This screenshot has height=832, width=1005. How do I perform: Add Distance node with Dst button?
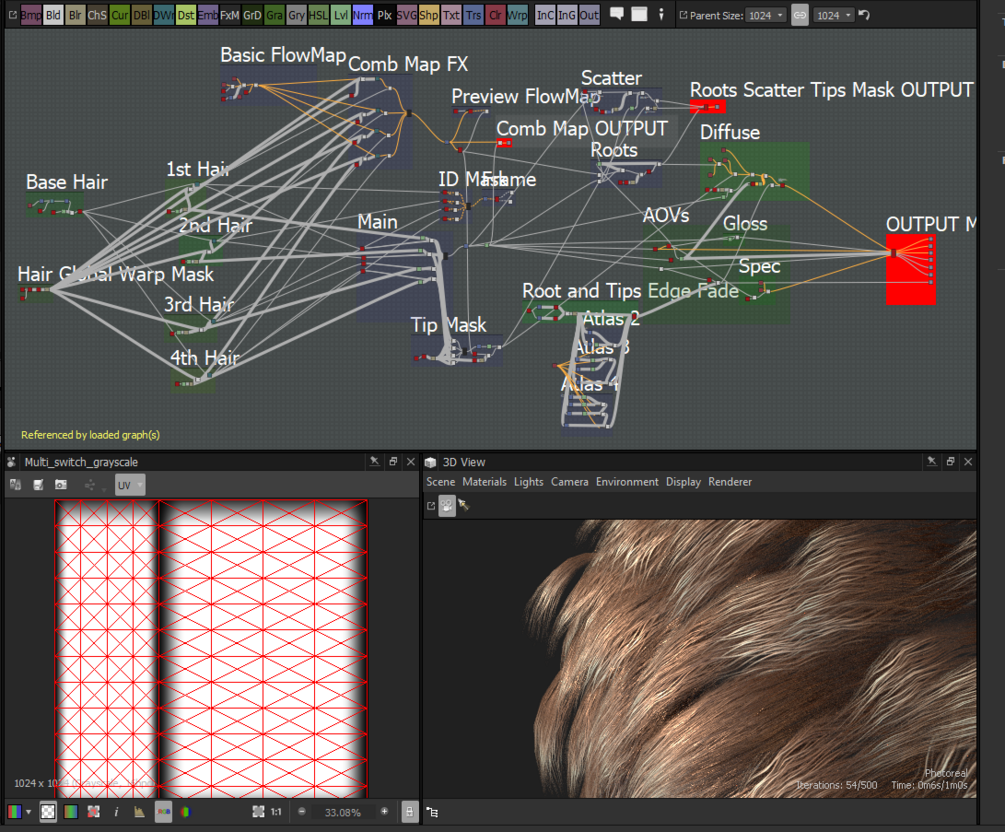coord(185,15)
